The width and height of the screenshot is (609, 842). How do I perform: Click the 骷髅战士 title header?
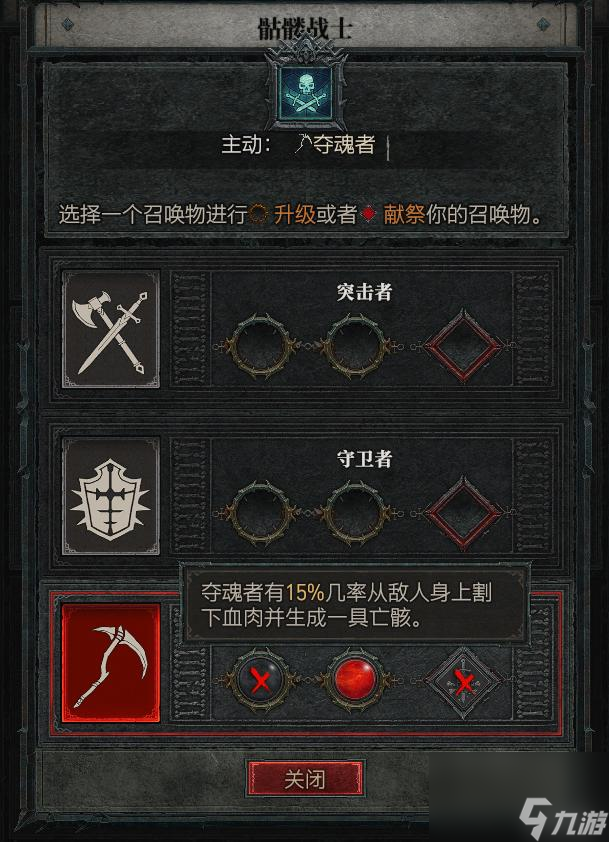coord(304,27)
